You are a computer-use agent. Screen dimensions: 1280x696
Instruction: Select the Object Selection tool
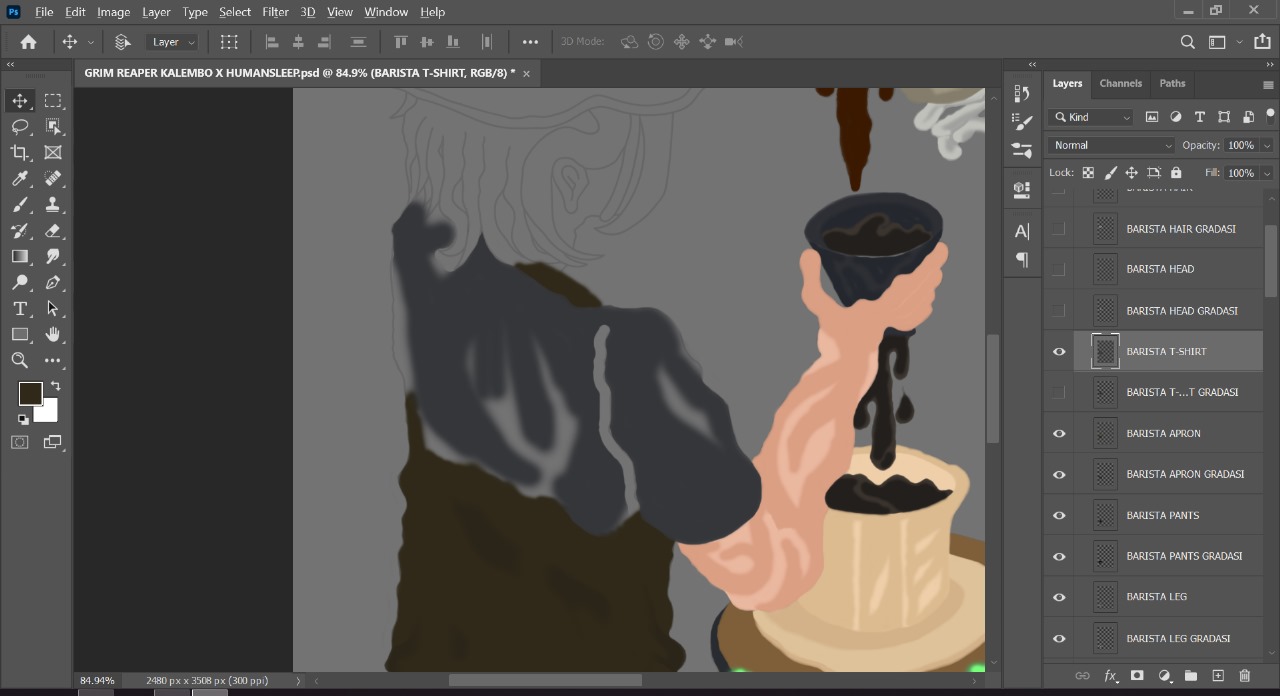point(53,127)
